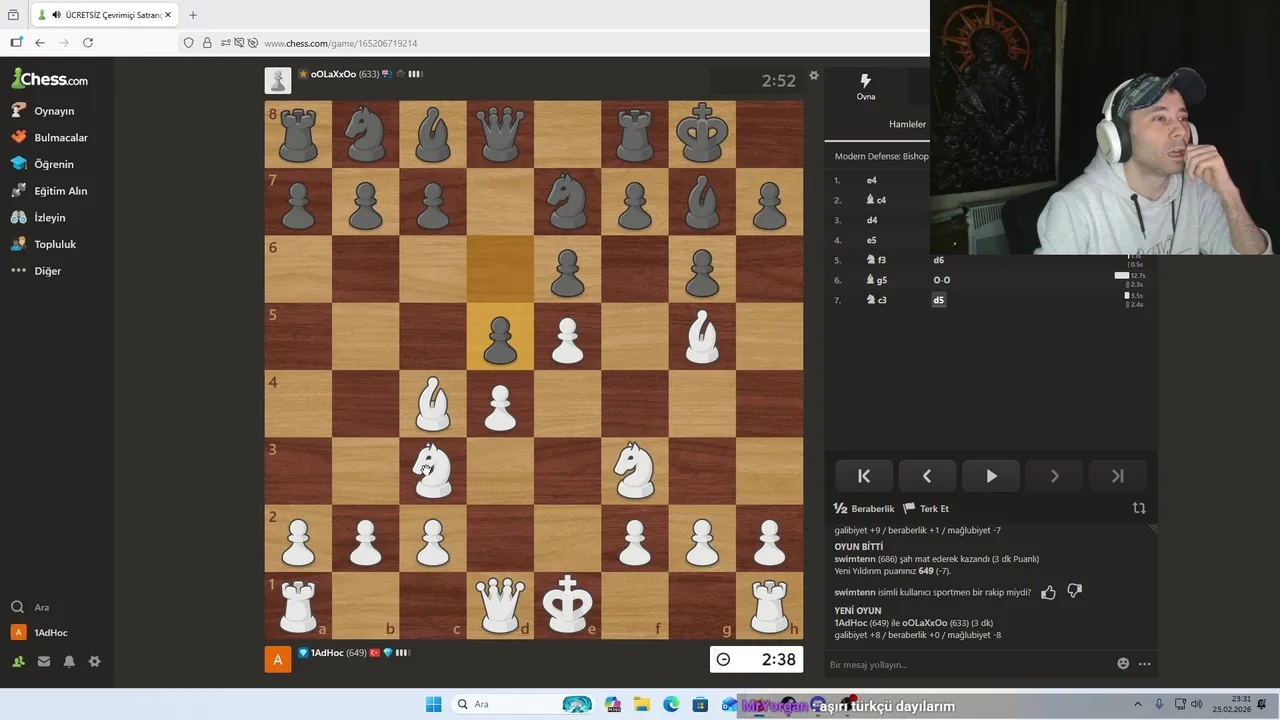Switch to the Hamleler tab
Viewport: 1280px width, 720px height.
[907, 124]
